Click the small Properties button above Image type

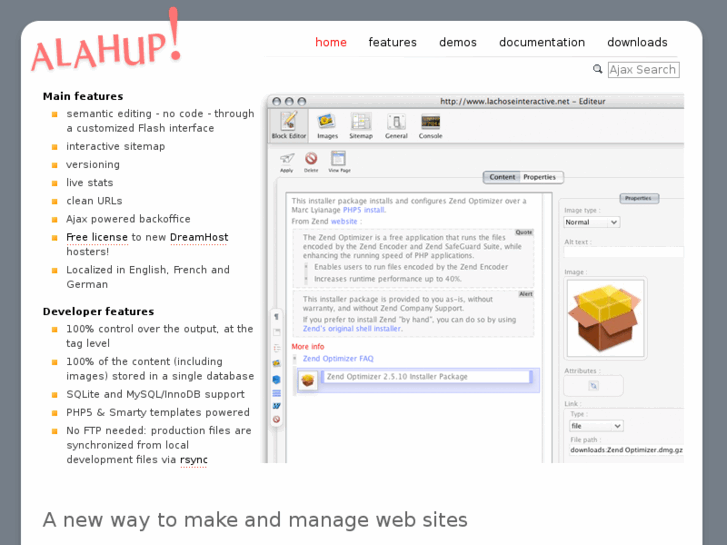tap(639, 199)
